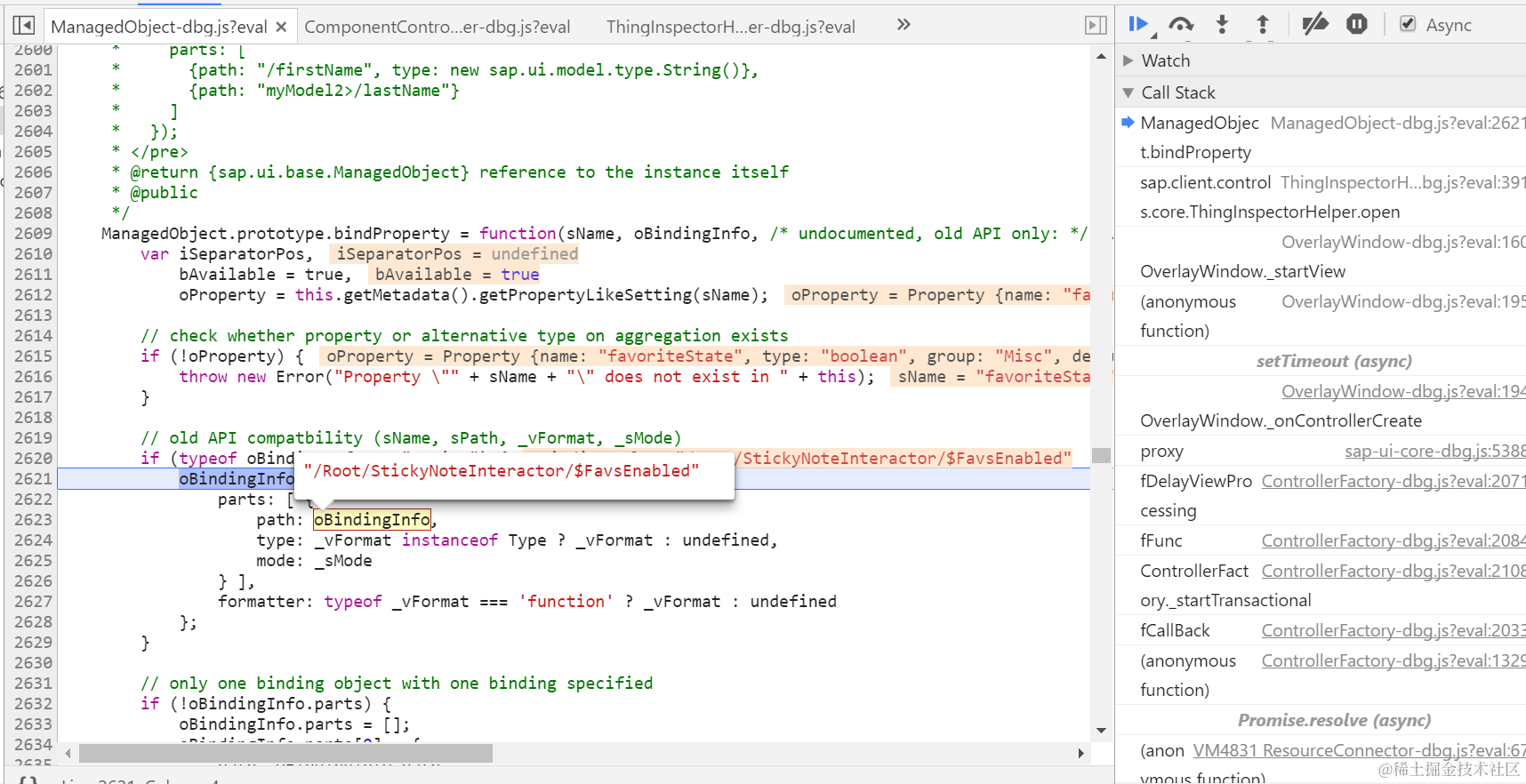Click the setTimeout (async) separator label
1526x784 pixels.
pyautogui.click(x=1334, y=361)
